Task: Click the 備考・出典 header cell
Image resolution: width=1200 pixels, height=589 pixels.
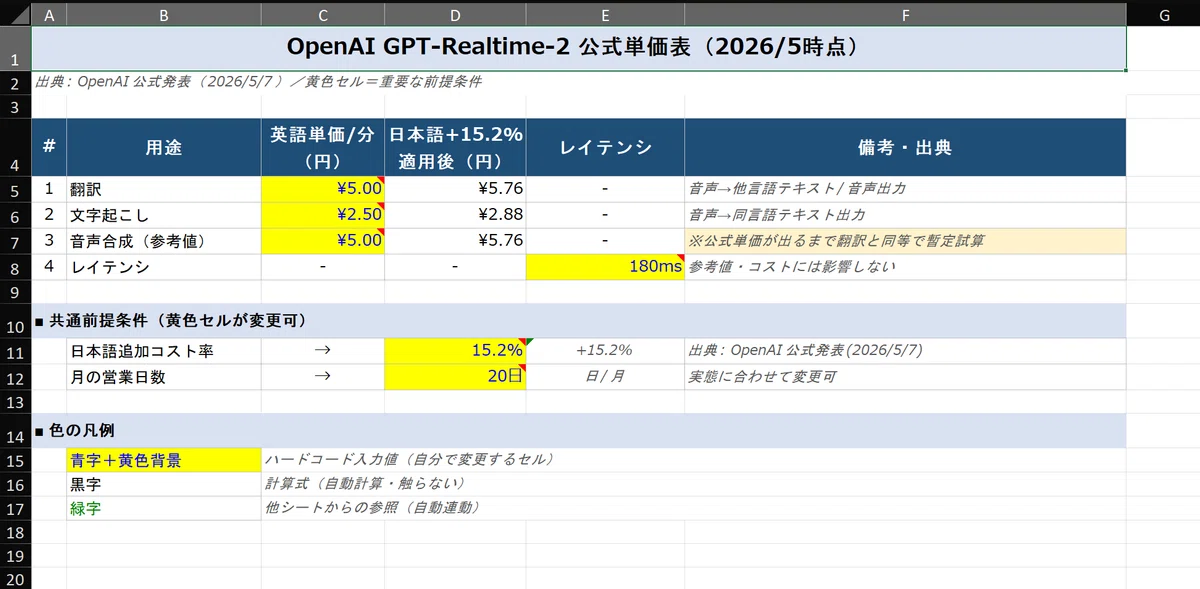Action: click(x=905, y=148)
